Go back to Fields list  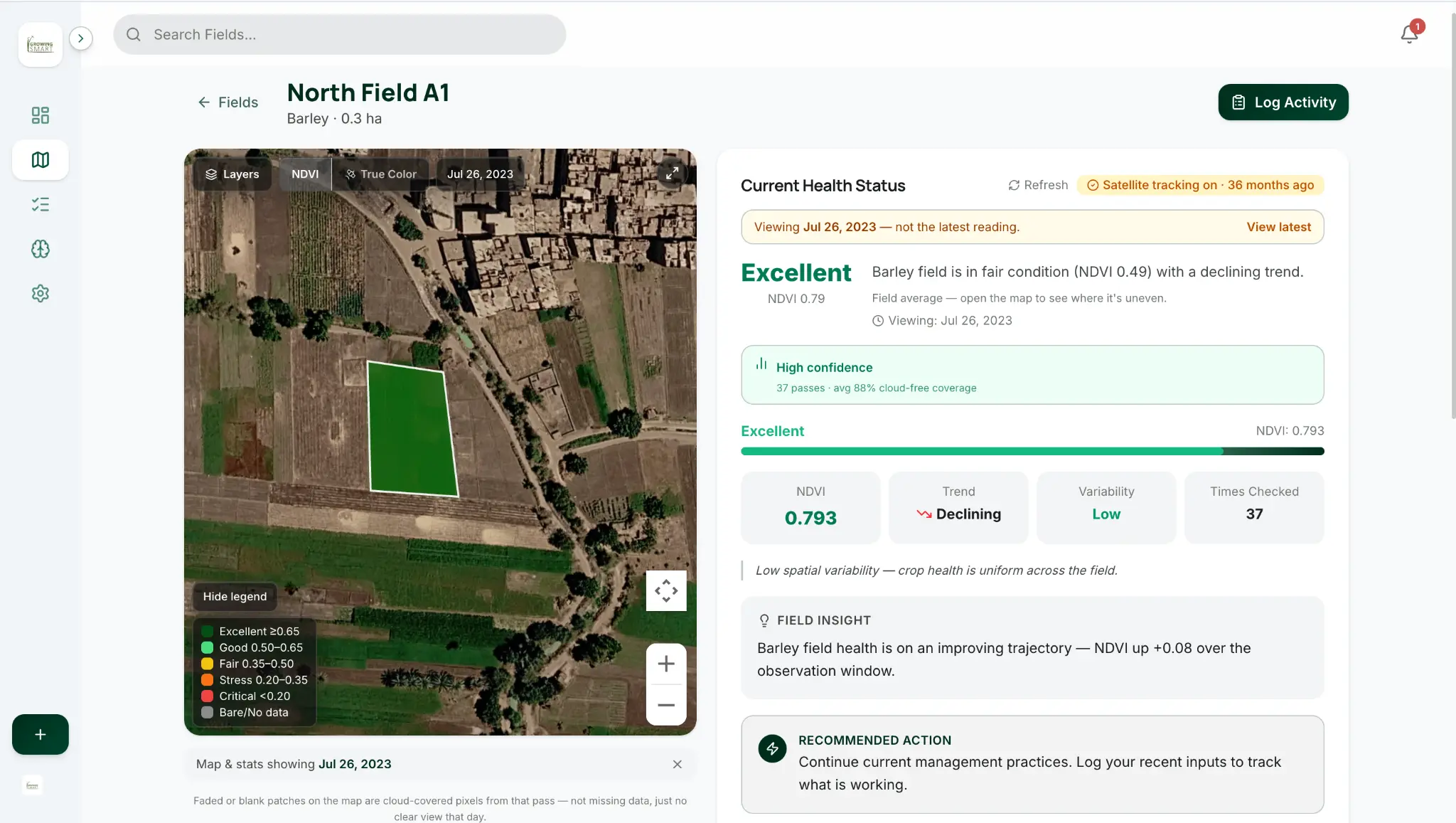click(227, 102)
